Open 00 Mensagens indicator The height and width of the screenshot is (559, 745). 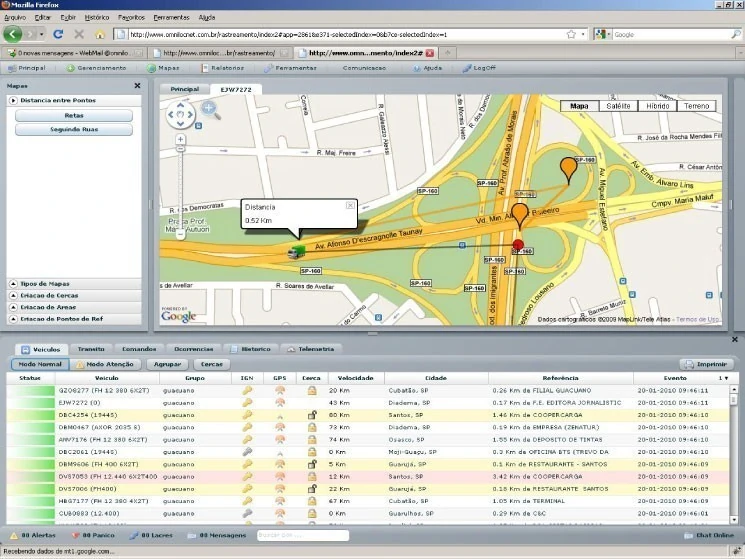click(x=217, y=535)
